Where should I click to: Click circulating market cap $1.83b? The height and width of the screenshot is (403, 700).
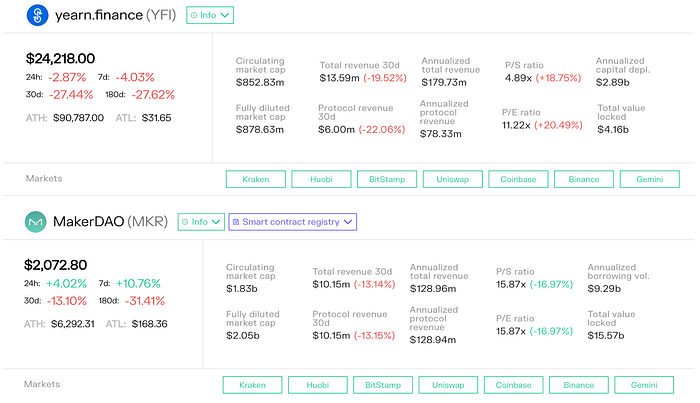pos(242,289)
